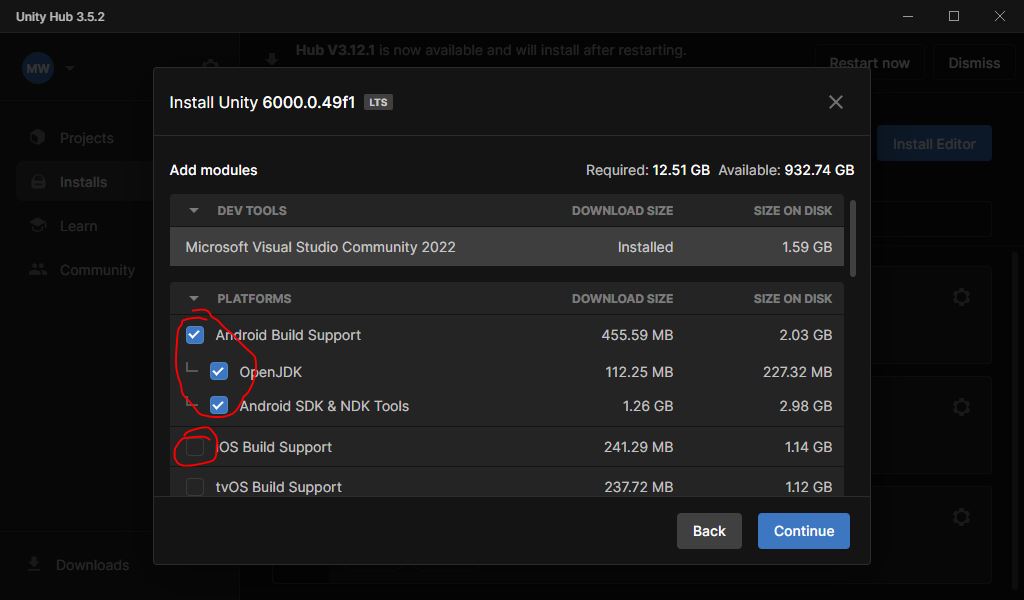
Task: Uncheck Android Build Support checkbox
Action: click(195, 335)
